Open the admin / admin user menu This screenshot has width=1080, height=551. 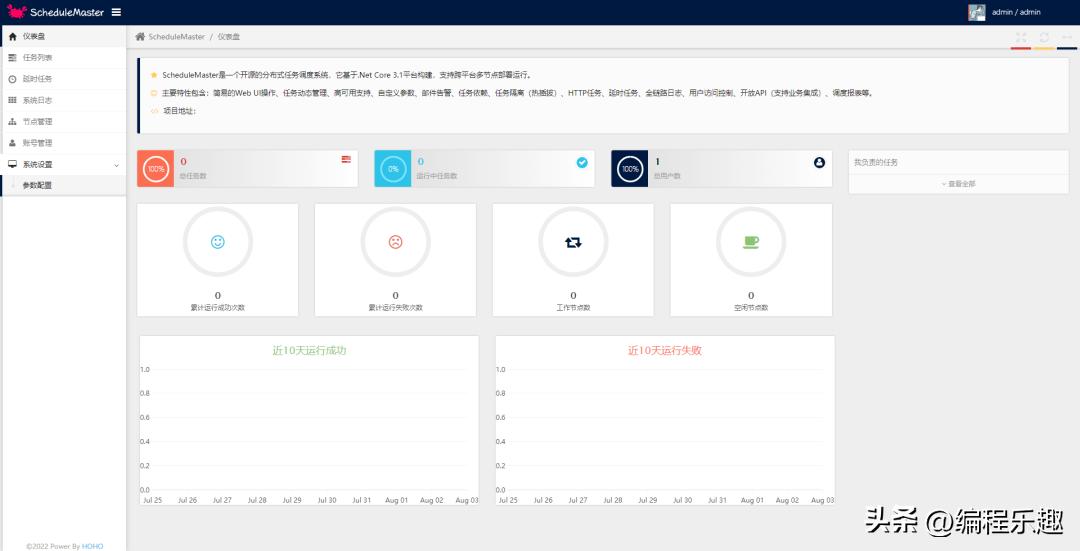(x=1016, y=12)
